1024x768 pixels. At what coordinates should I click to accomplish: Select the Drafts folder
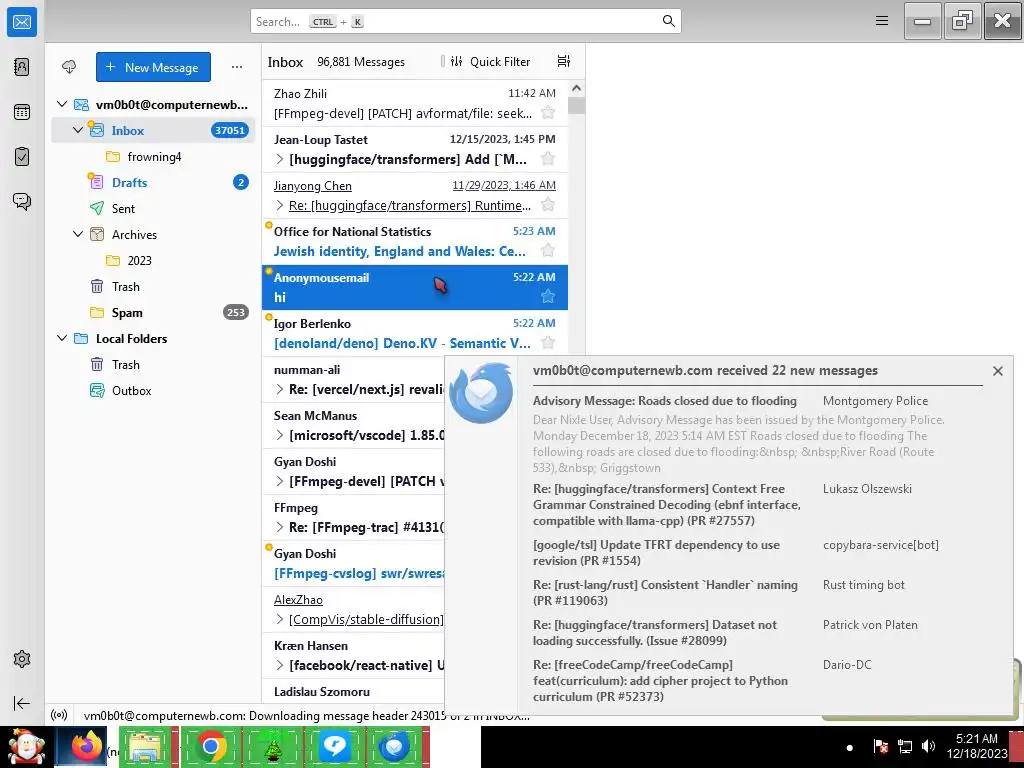[153, 182]
